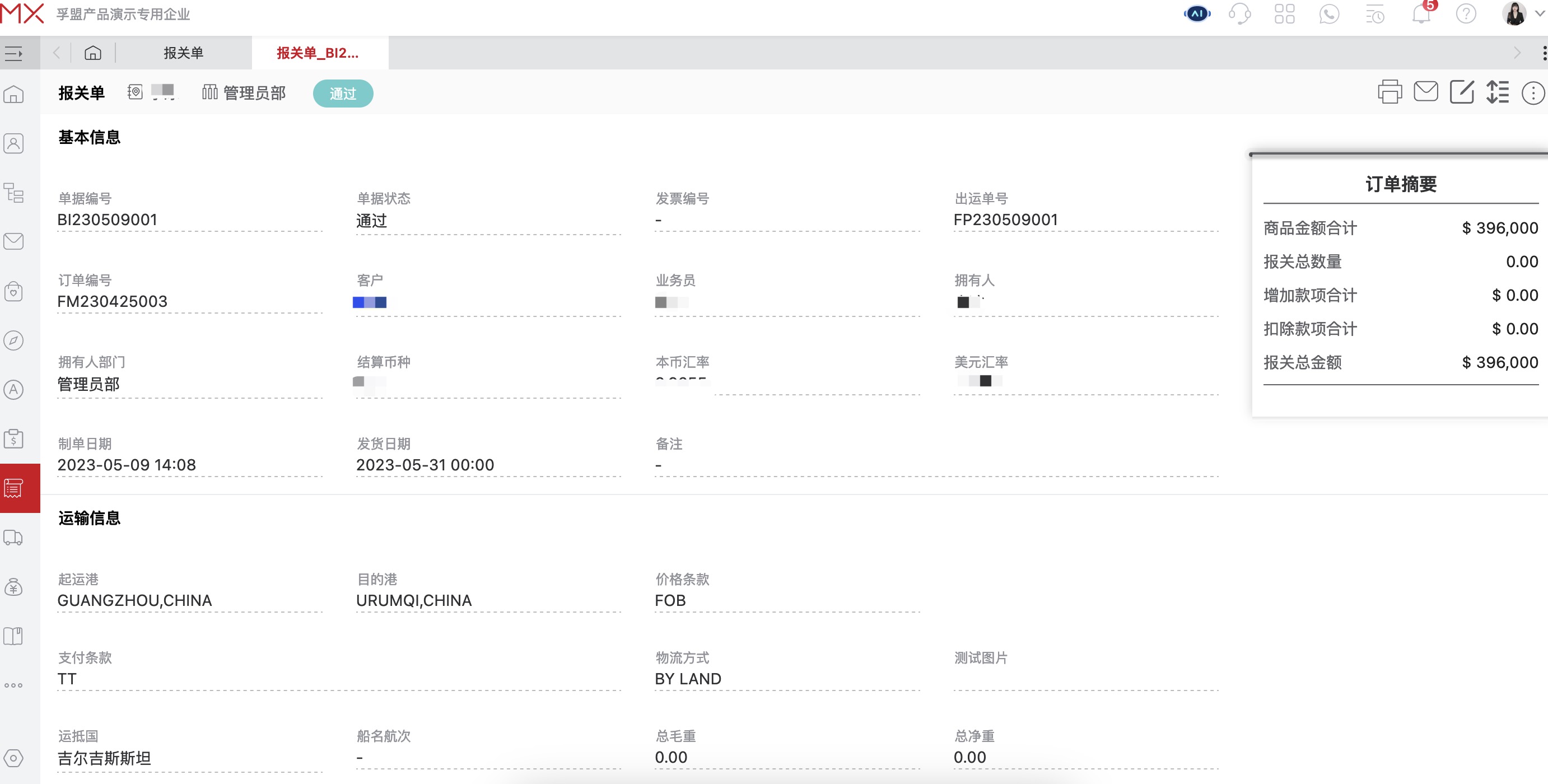Open the print icon on the toolbar
The height and width of the screenshot is (784, 1548).
(x=1390, y=92)
